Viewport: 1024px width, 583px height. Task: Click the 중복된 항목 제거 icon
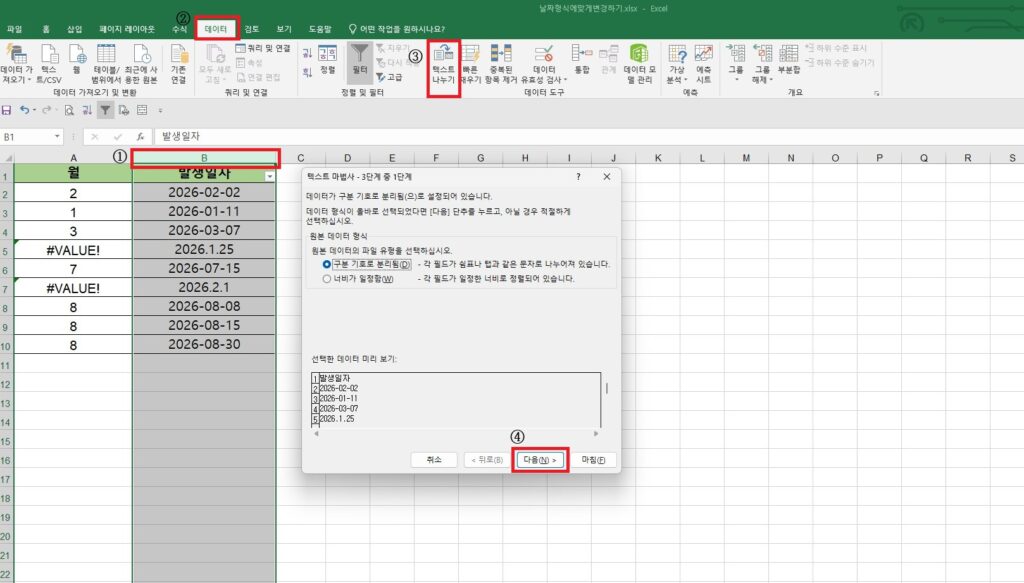tap(501, 63)
